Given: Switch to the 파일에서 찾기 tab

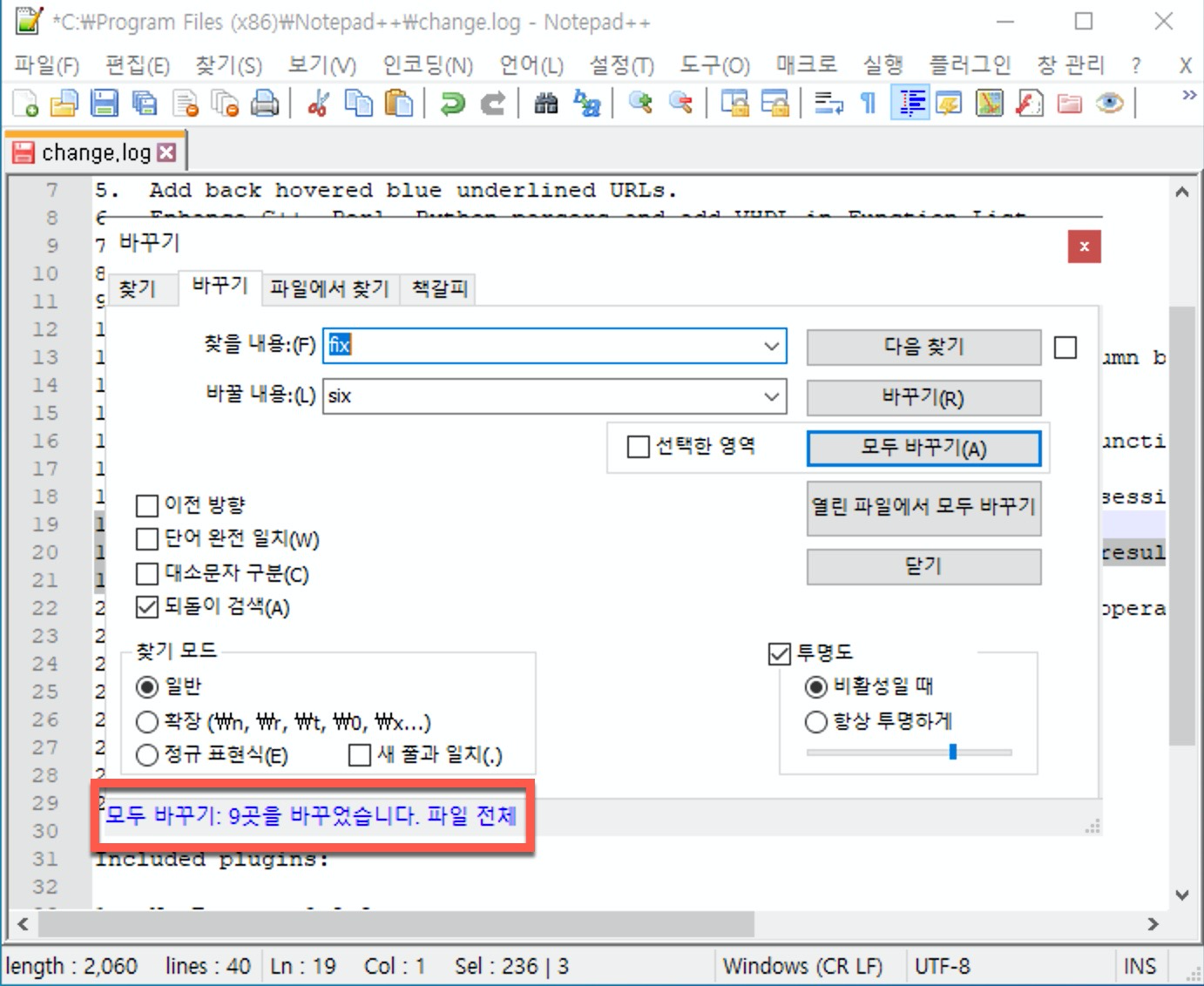Looking at the screenshot, I should pos(329,288).
